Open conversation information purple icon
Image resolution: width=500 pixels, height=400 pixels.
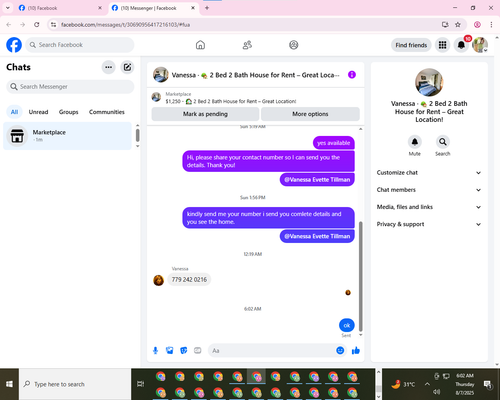(352, 75)
